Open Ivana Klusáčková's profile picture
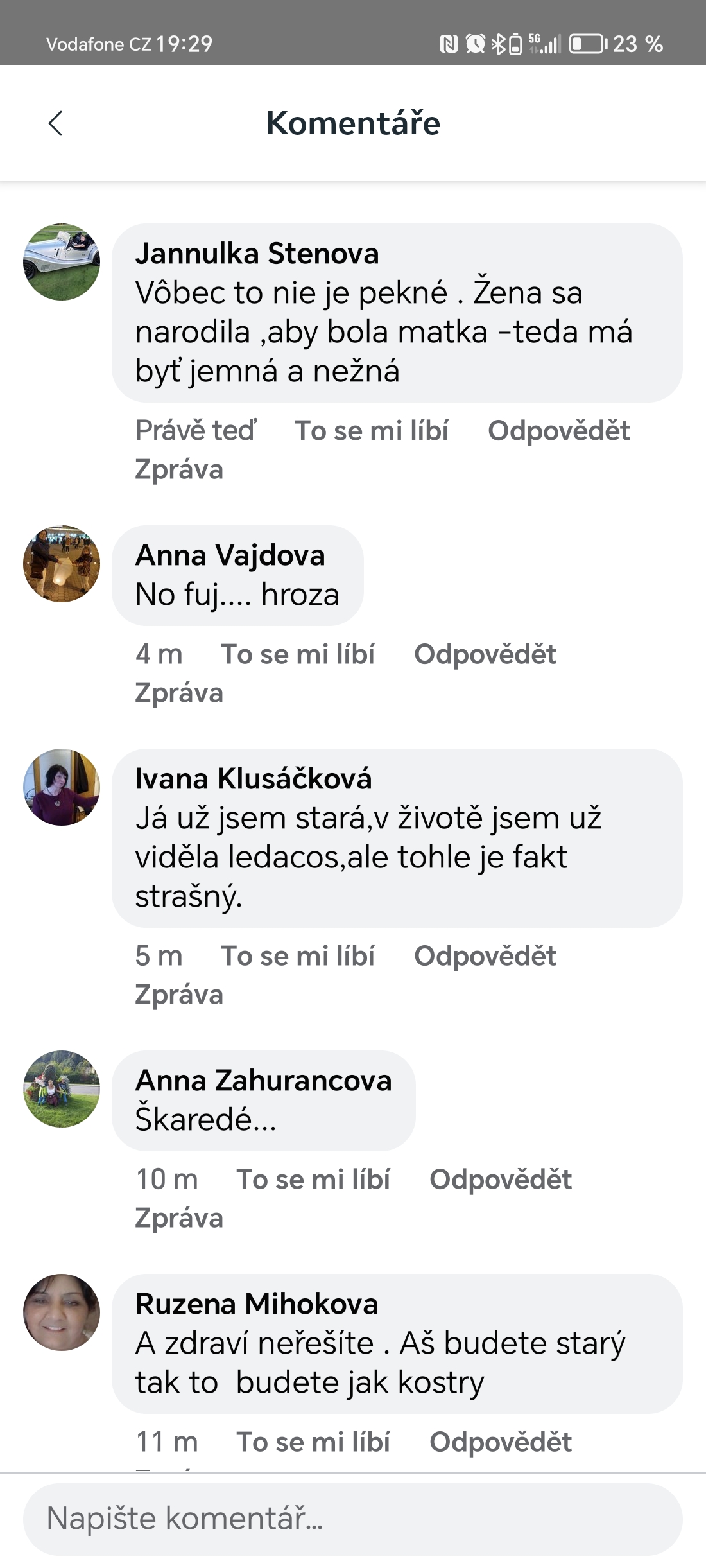 pos(62,787)
